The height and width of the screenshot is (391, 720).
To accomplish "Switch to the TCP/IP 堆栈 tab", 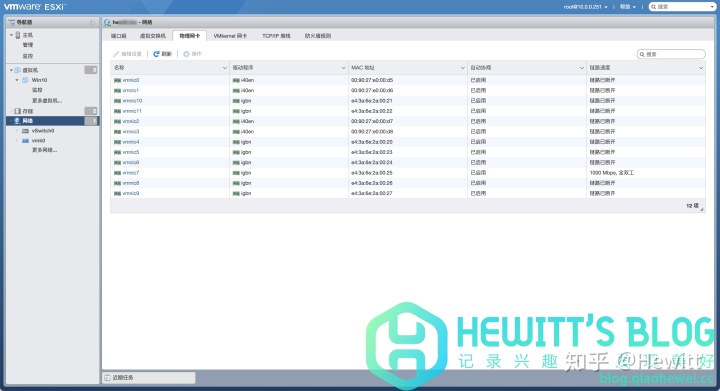I will click(x=276, y=36).
